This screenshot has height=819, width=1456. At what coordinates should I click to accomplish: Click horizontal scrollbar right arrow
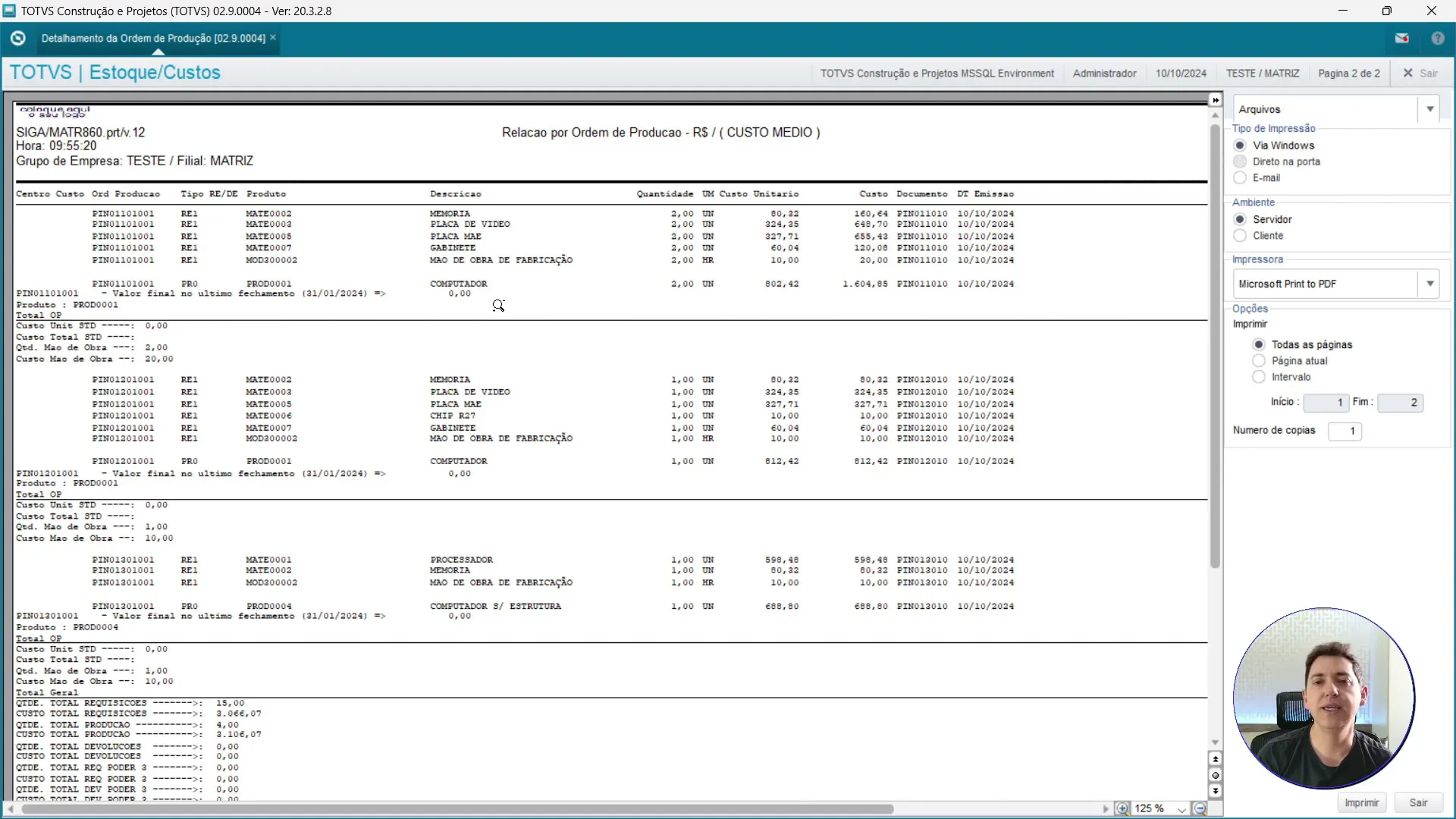(1106, 809)
